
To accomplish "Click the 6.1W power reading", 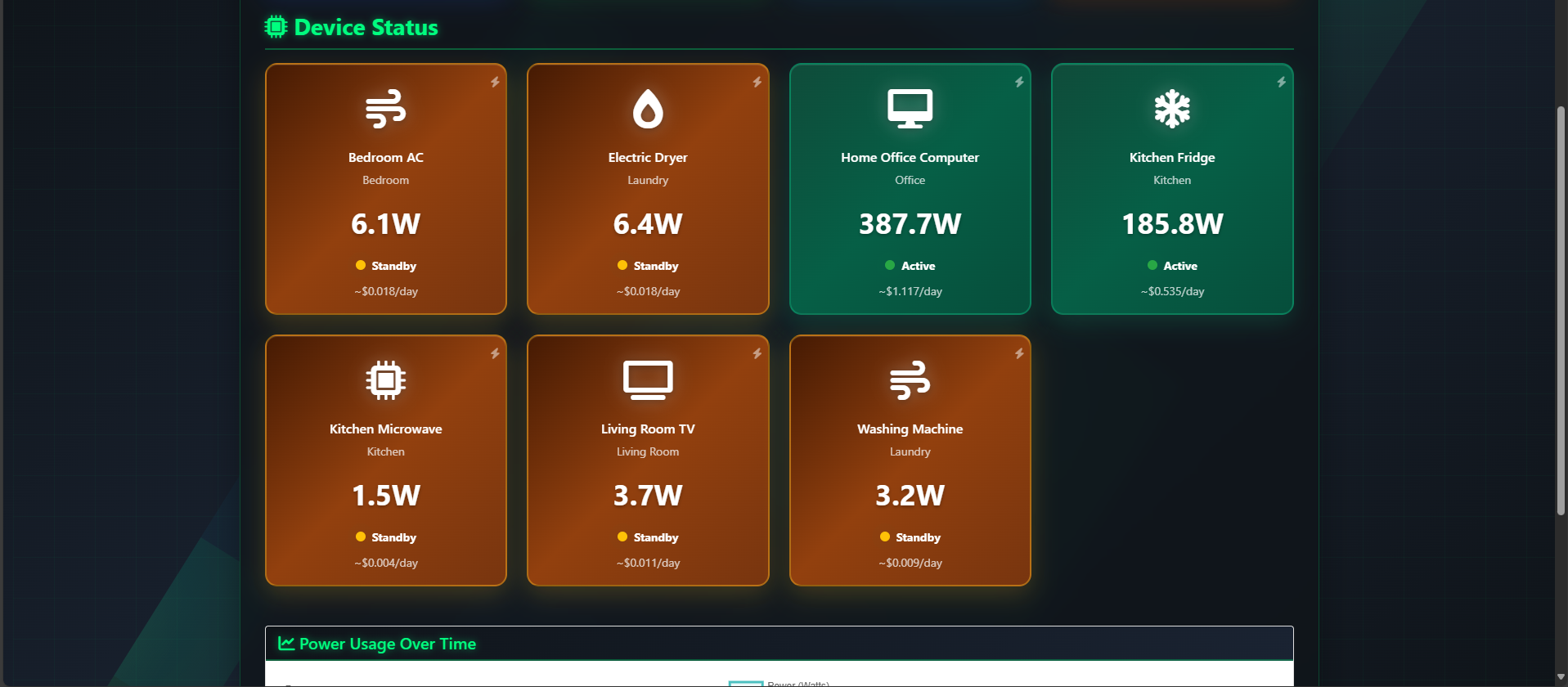I will (x=385, y=223).
